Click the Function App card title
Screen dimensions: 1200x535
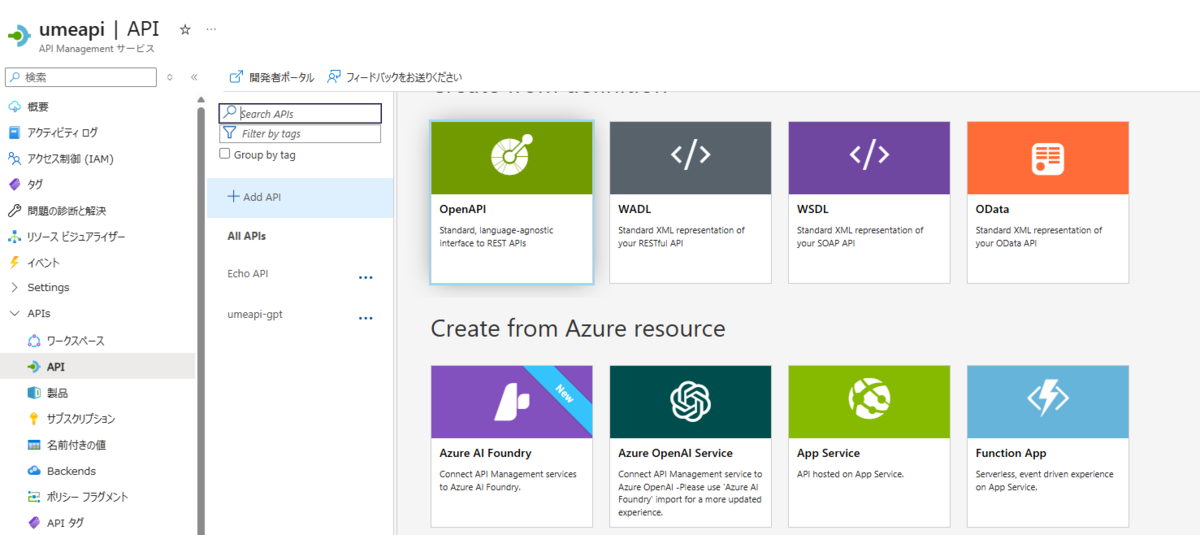pyautogui.click(x=1011, y=453)
